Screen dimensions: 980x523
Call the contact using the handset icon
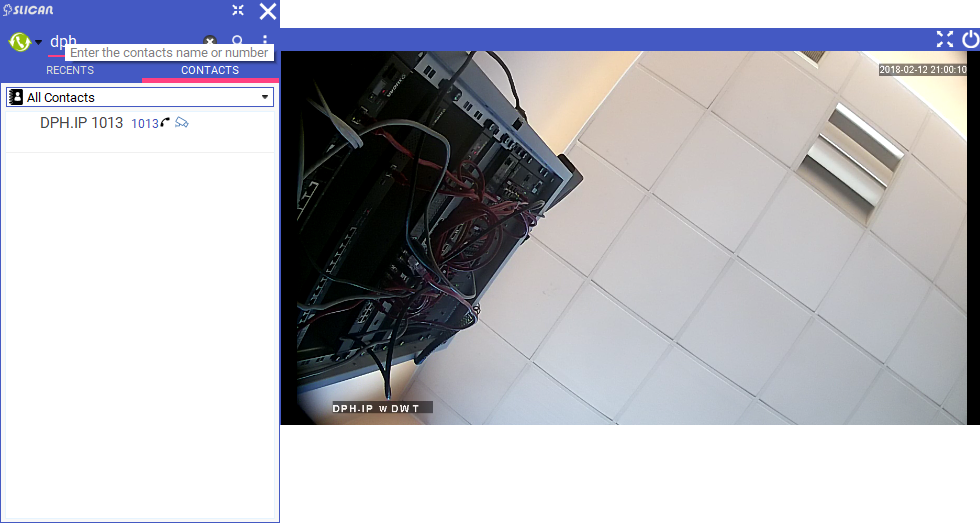(x=165, y=122)
